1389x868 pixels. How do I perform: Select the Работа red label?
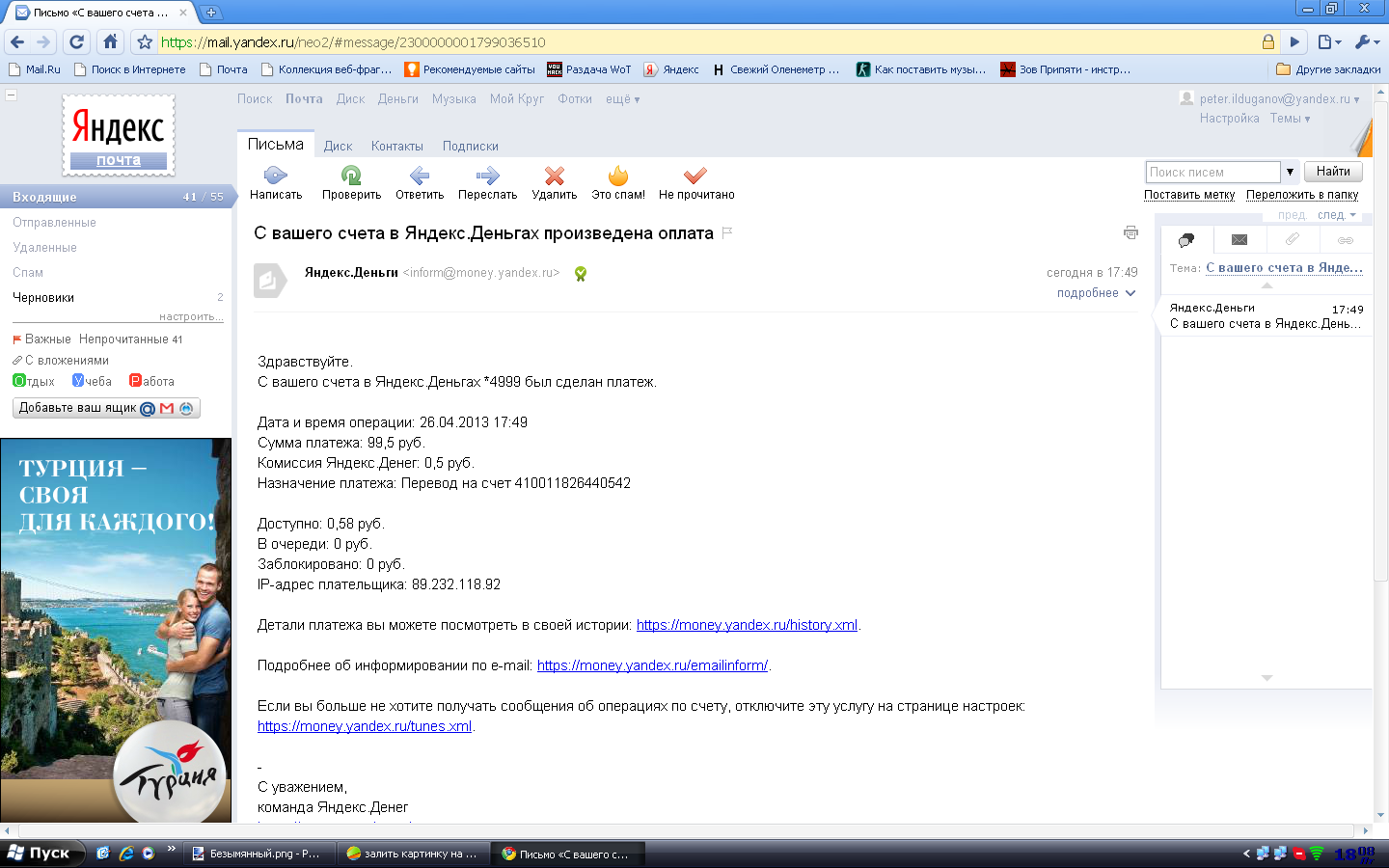tap(151, 381)
